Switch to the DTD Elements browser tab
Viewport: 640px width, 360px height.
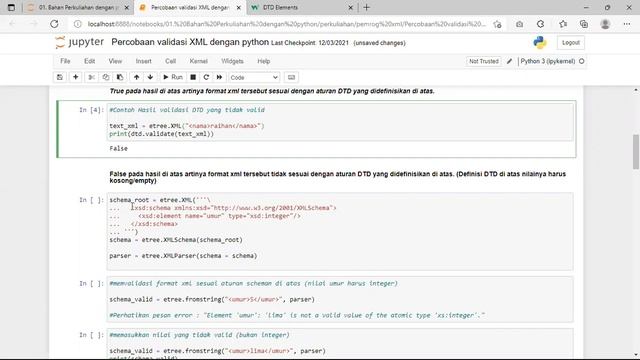click(302, 7)
